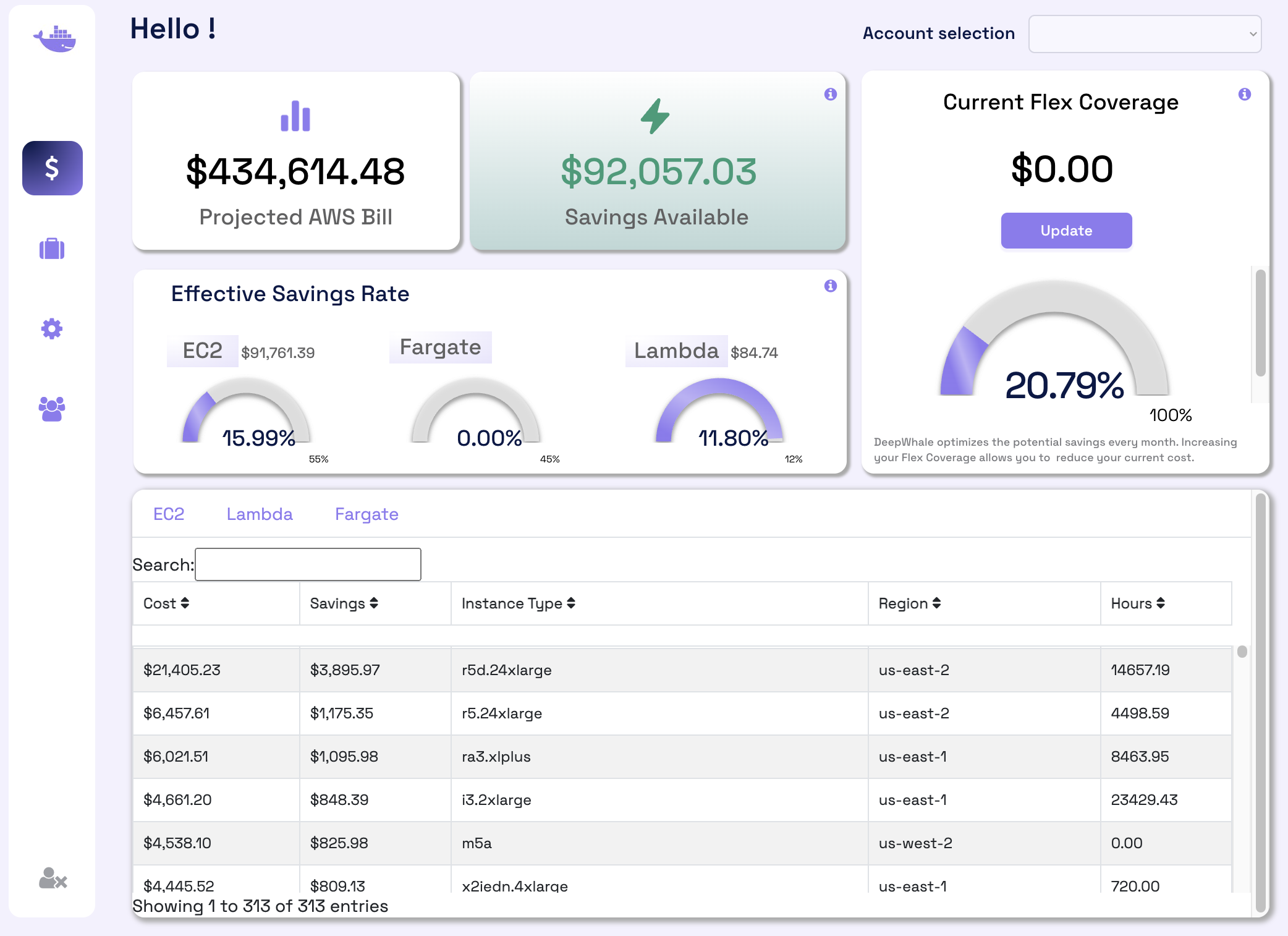Open the users group sidebar icon

click(52, 409)
